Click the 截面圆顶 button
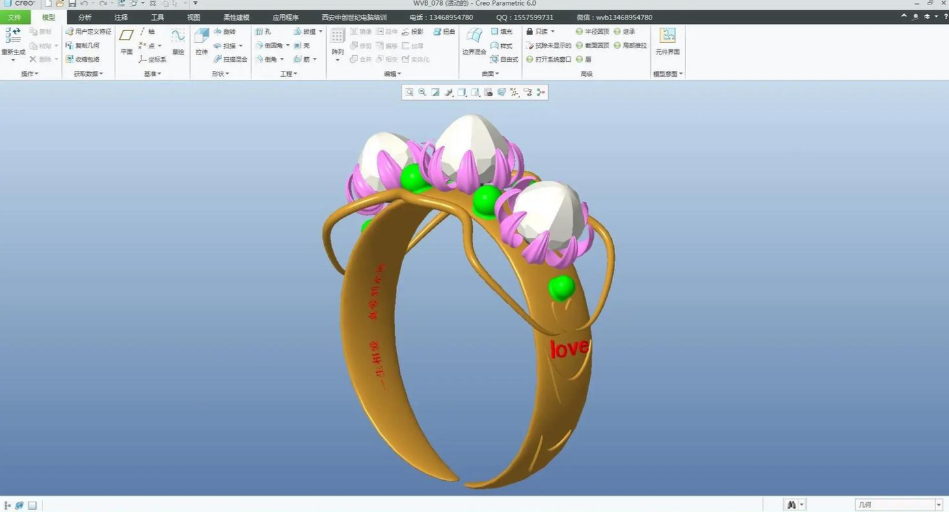The image size is (949, 512). pos(593,45)
